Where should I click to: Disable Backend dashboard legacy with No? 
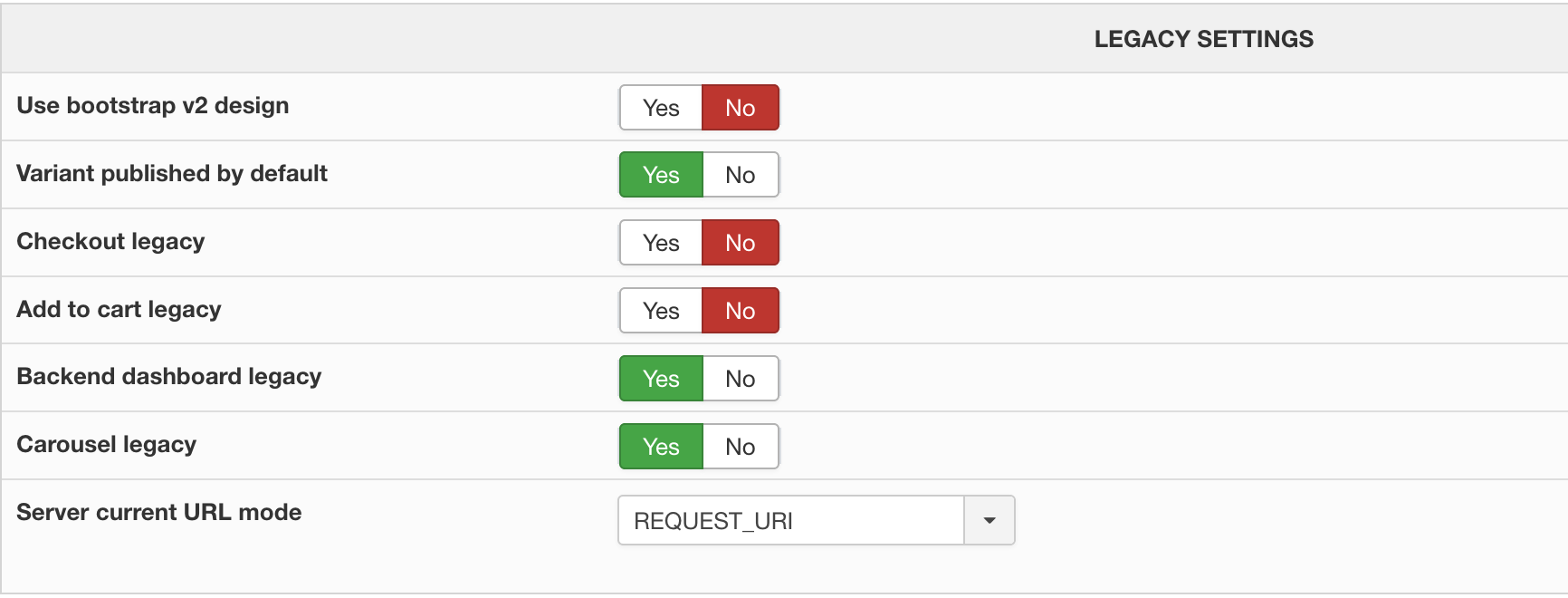click(x=740, y=379)
